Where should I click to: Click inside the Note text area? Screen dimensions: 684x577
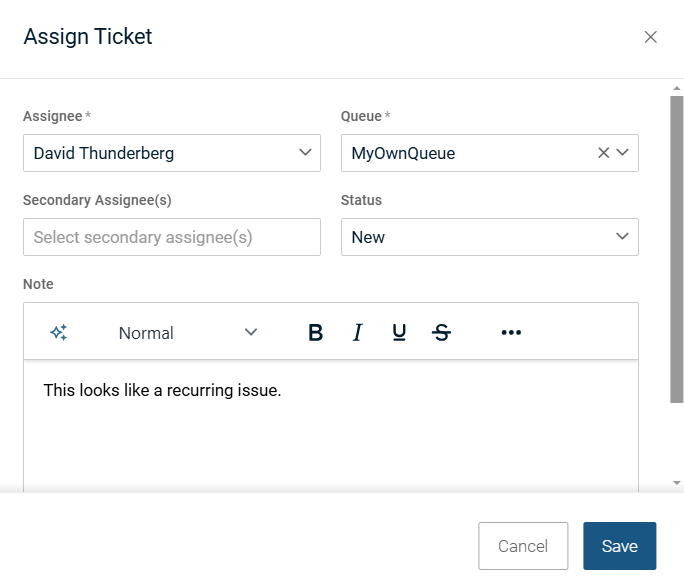330,430
